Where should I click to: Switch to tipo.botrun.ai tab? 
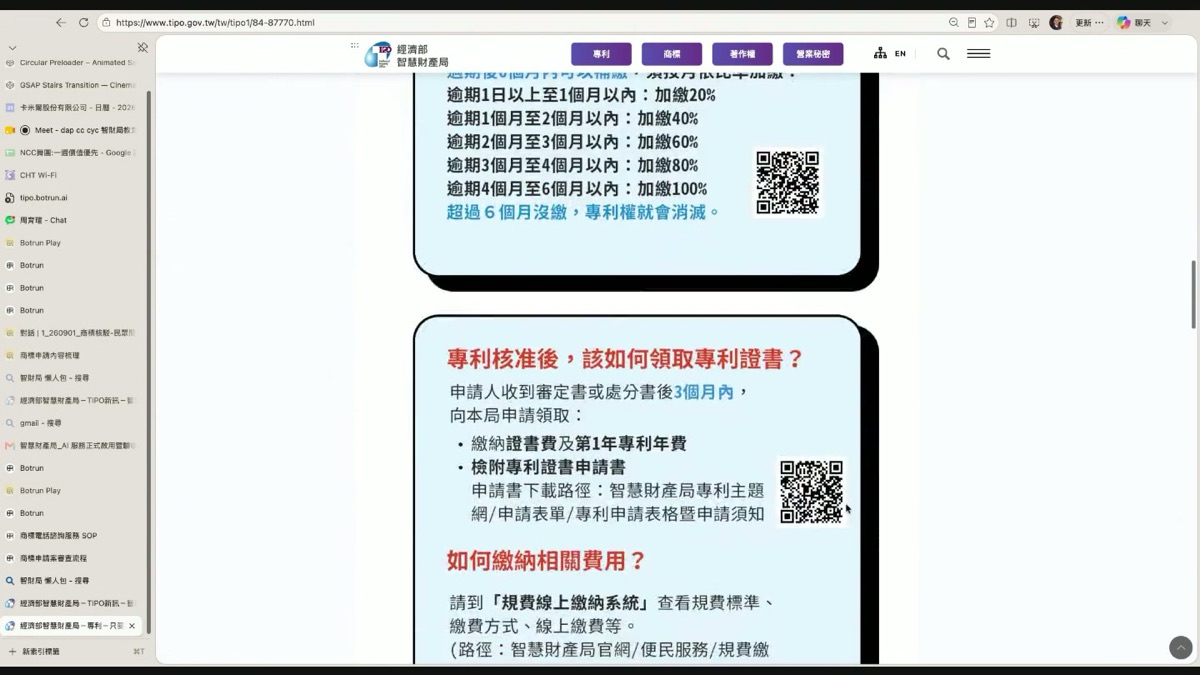72,198
